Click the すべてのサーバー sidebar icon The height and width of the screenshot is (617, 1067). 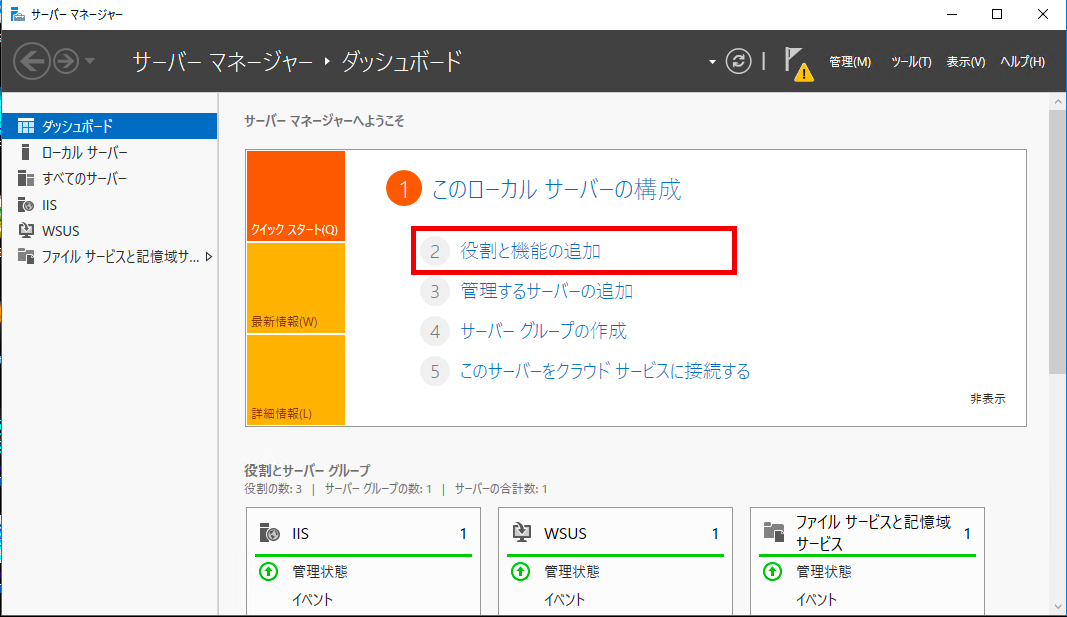coord(26,178)
